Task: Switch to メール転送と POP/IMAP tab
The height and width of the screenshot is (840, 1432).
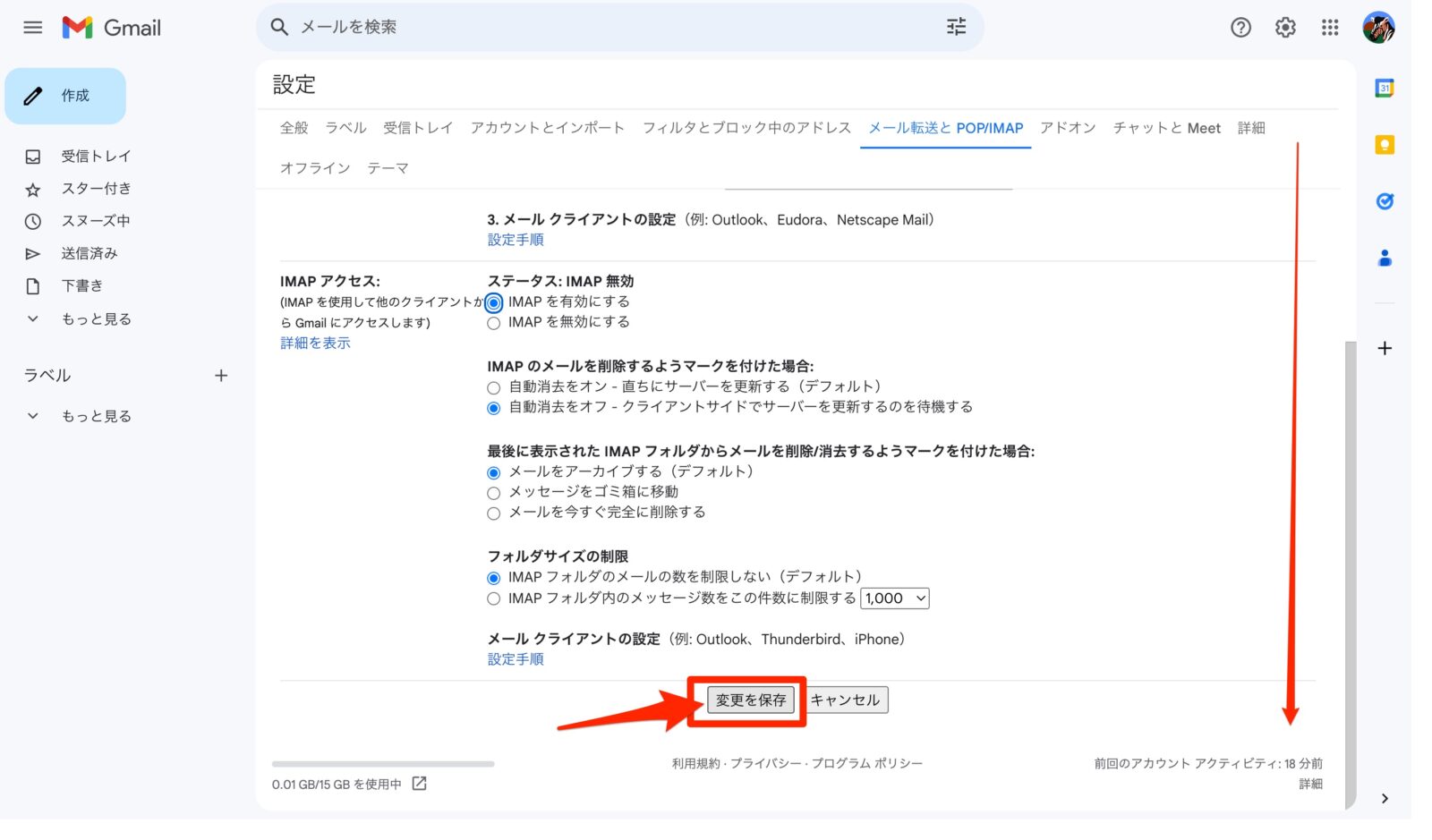Action: point(946,128)
